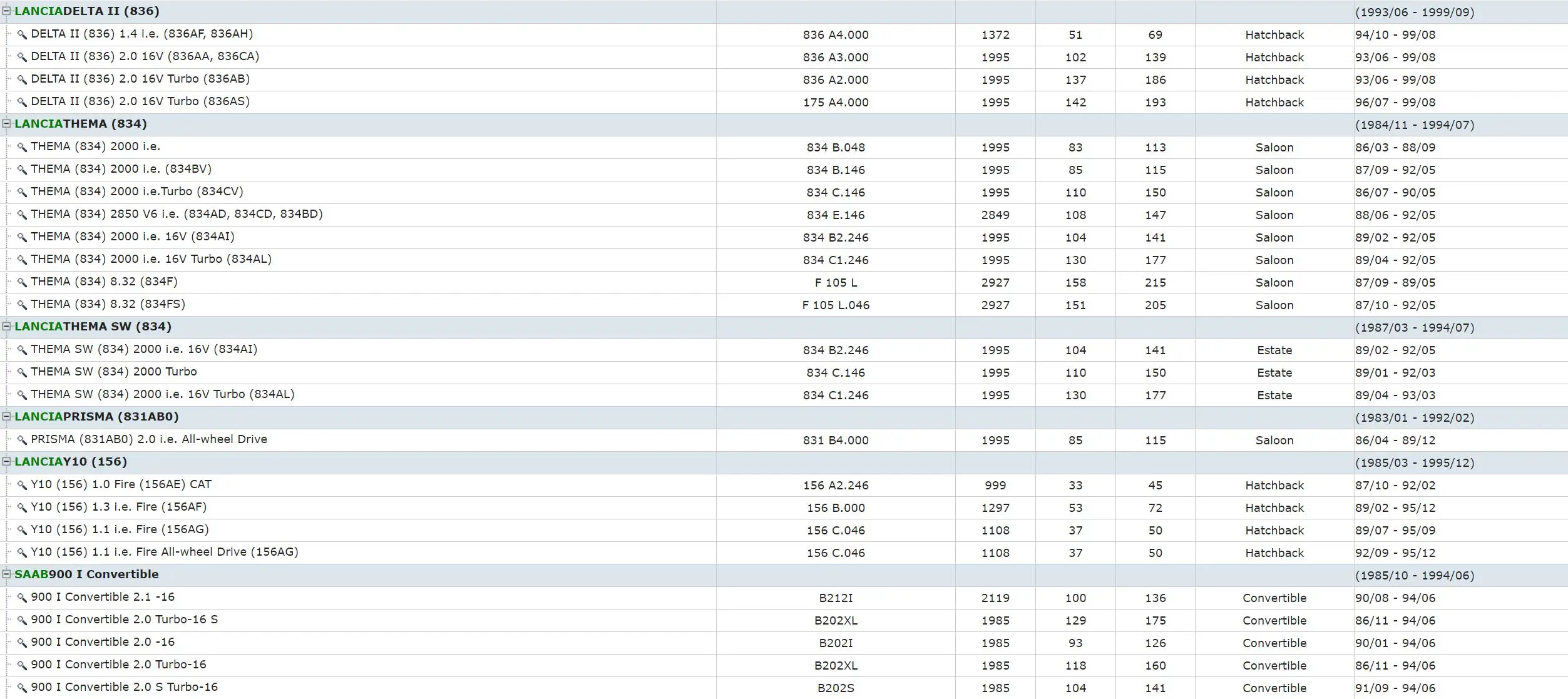Open details icon for THEMA 8.32 (834FS)

pos(22,305)
